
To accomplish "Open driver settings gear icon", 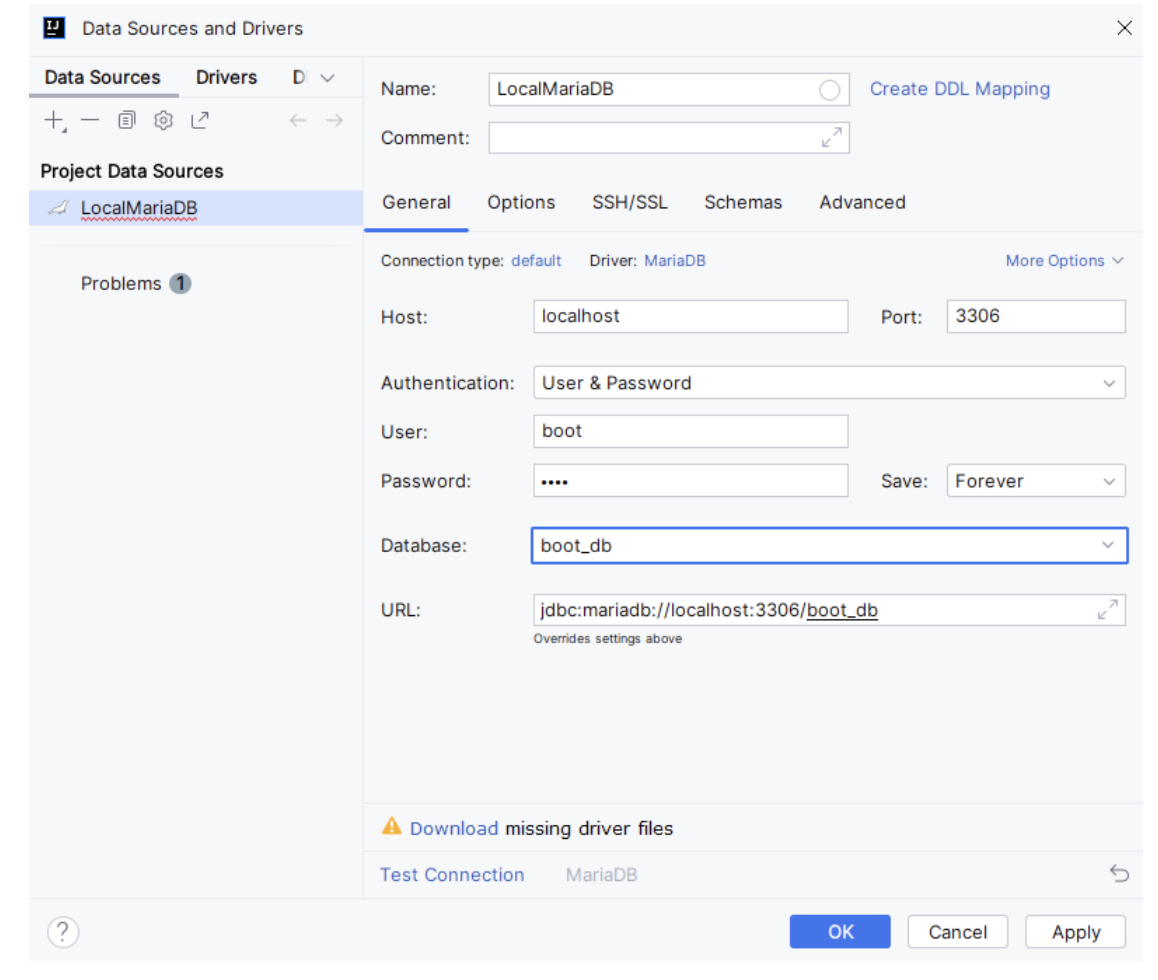I will (163, 120).
